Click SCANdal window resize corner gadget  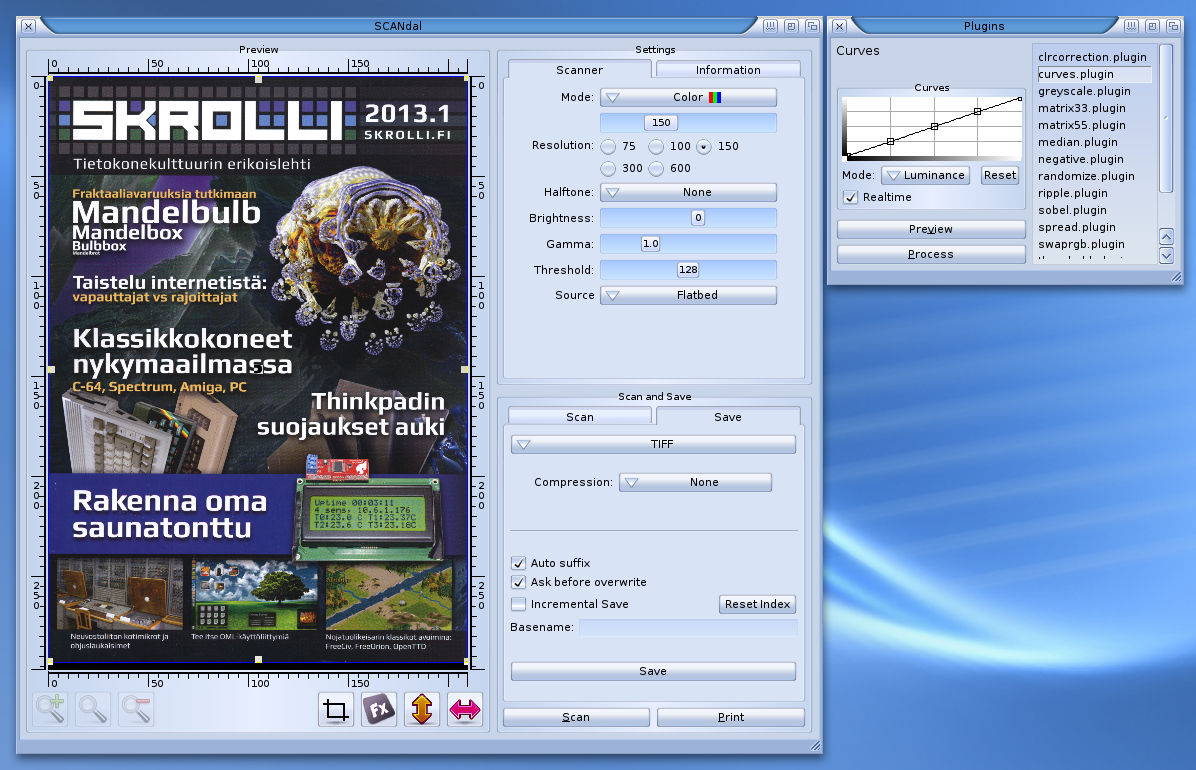click(815, 746)
